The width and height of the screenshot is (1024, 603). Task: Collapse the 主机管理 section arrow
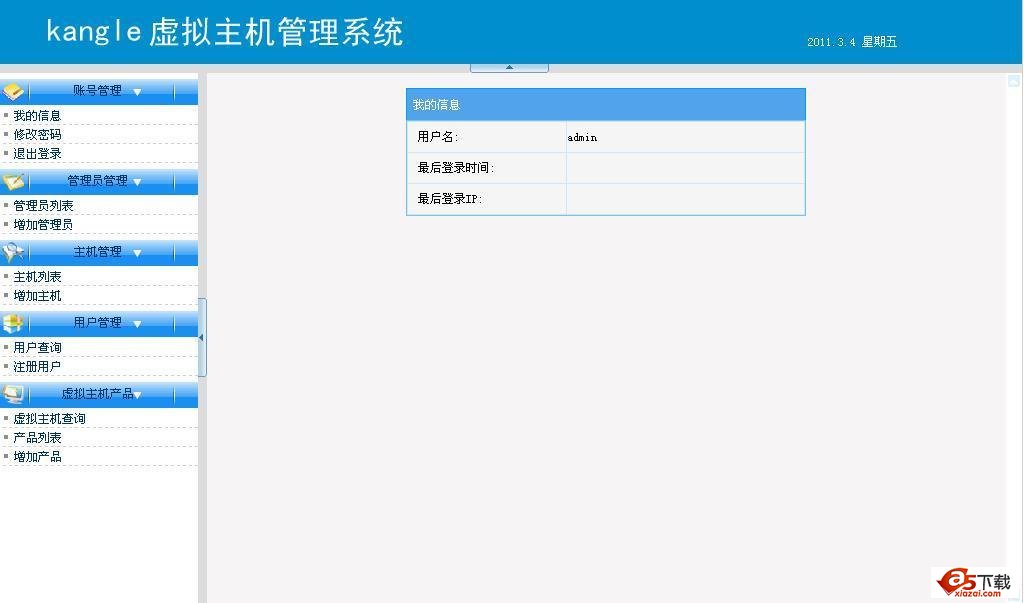coord(137,253)
